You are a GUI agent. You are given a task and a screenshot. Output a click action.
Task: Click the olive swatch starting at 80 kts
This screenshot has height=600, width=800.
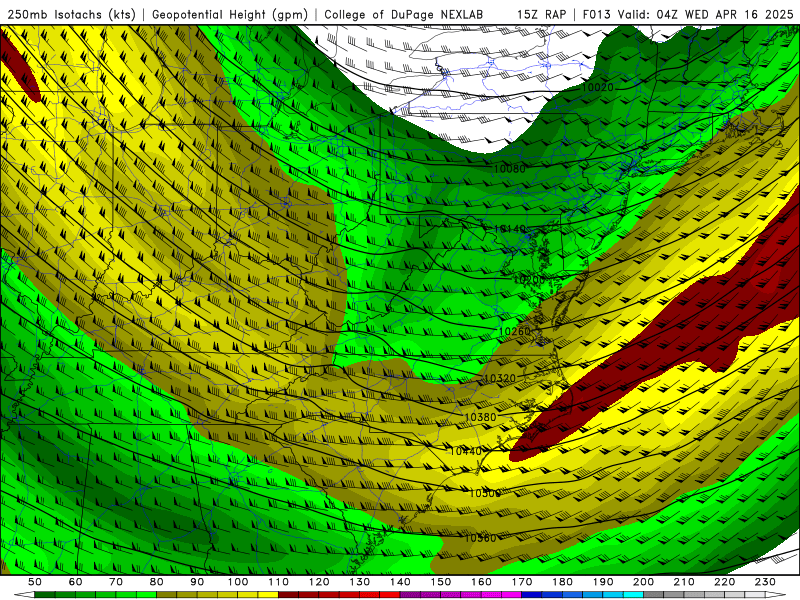pyautogui.click(x=166, y=595)
